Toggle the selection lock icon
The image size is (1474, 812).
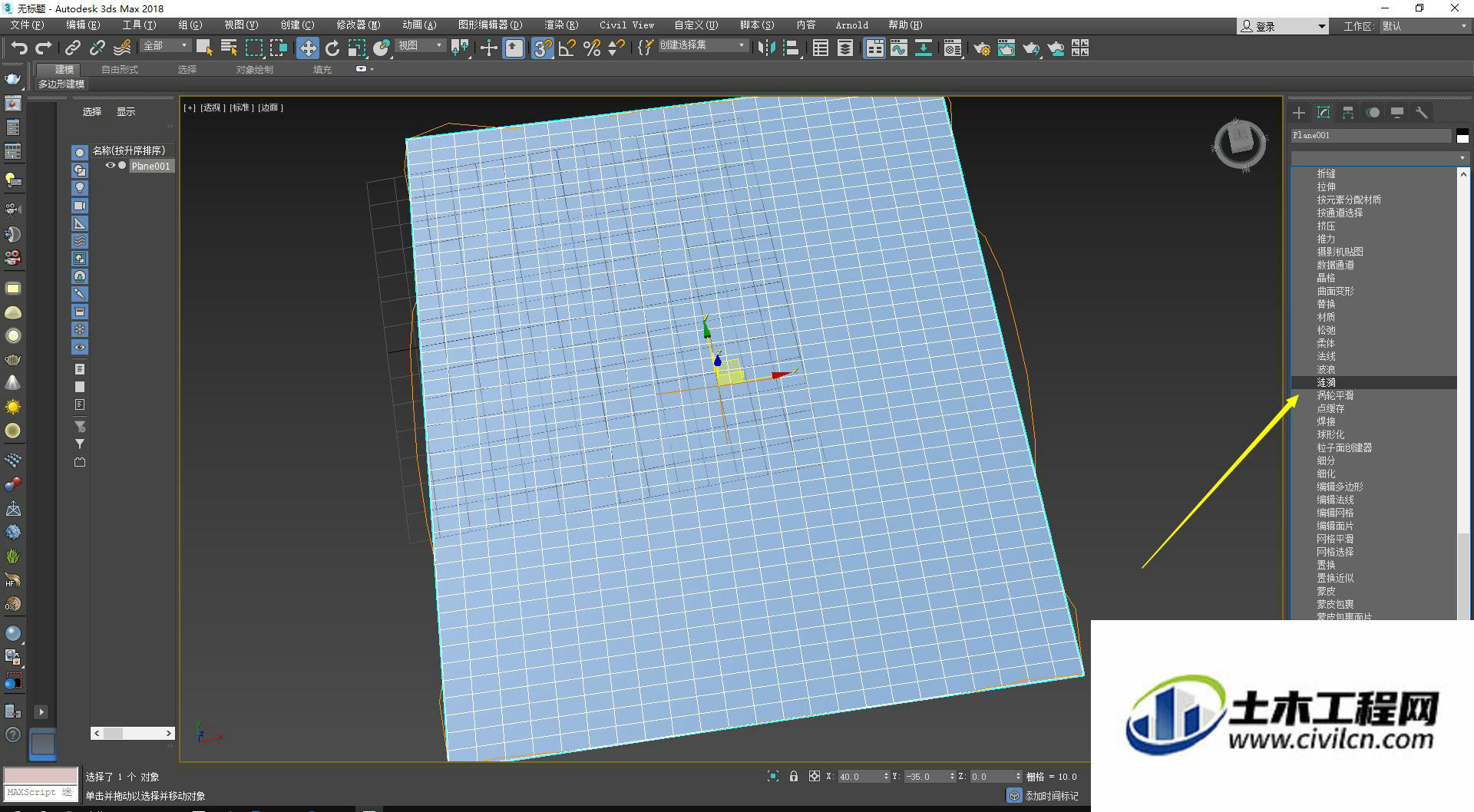point(794,777)
